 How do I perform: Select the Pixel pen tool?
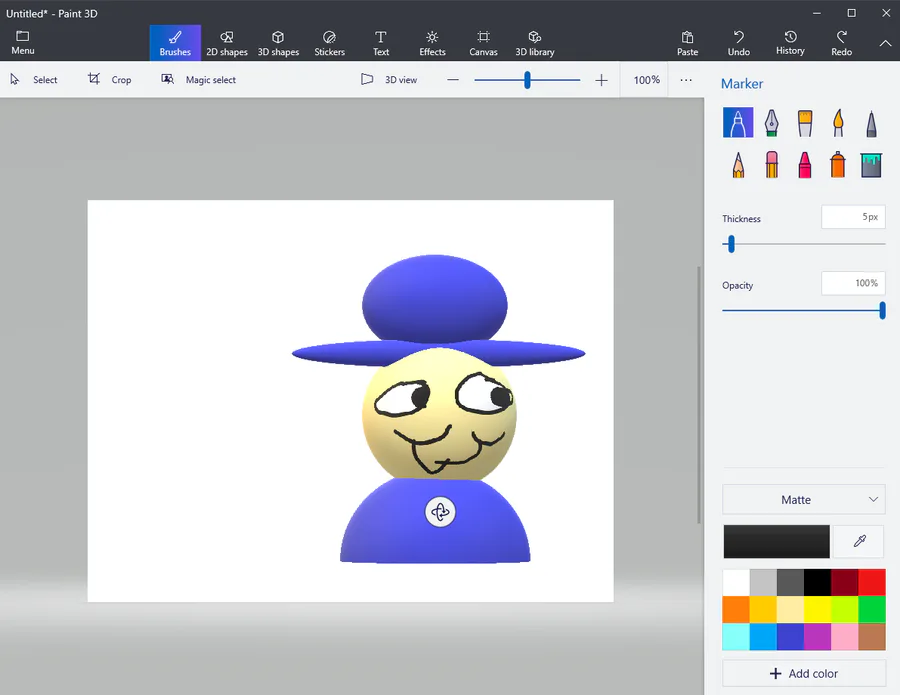tap(871, 123)
